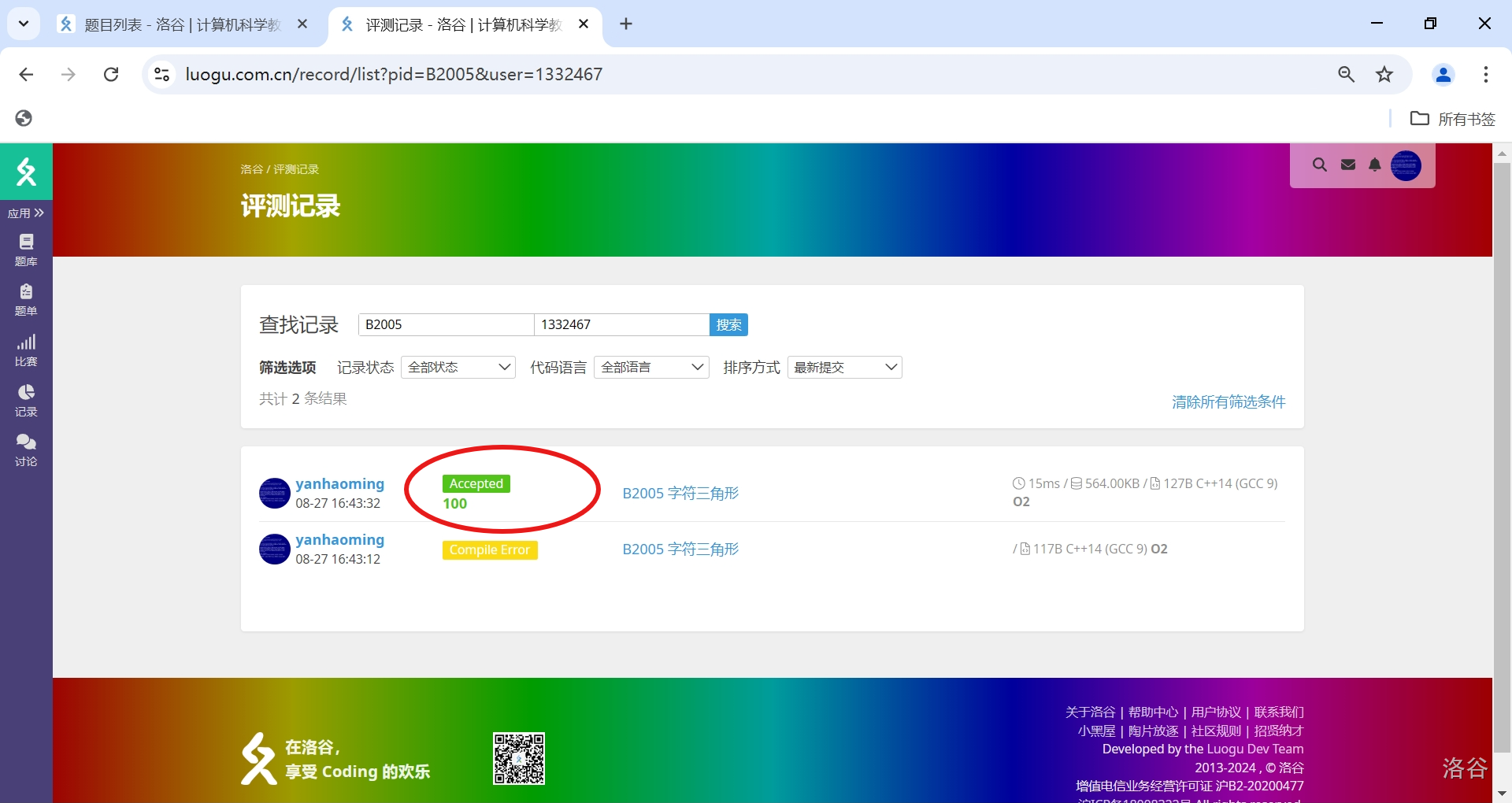Image resolution: width=1512 pixels, height=803 pixels.
Task: Click the Luogu logo in the sidebar
Action: pyautogui.click(x=26, y=171)
